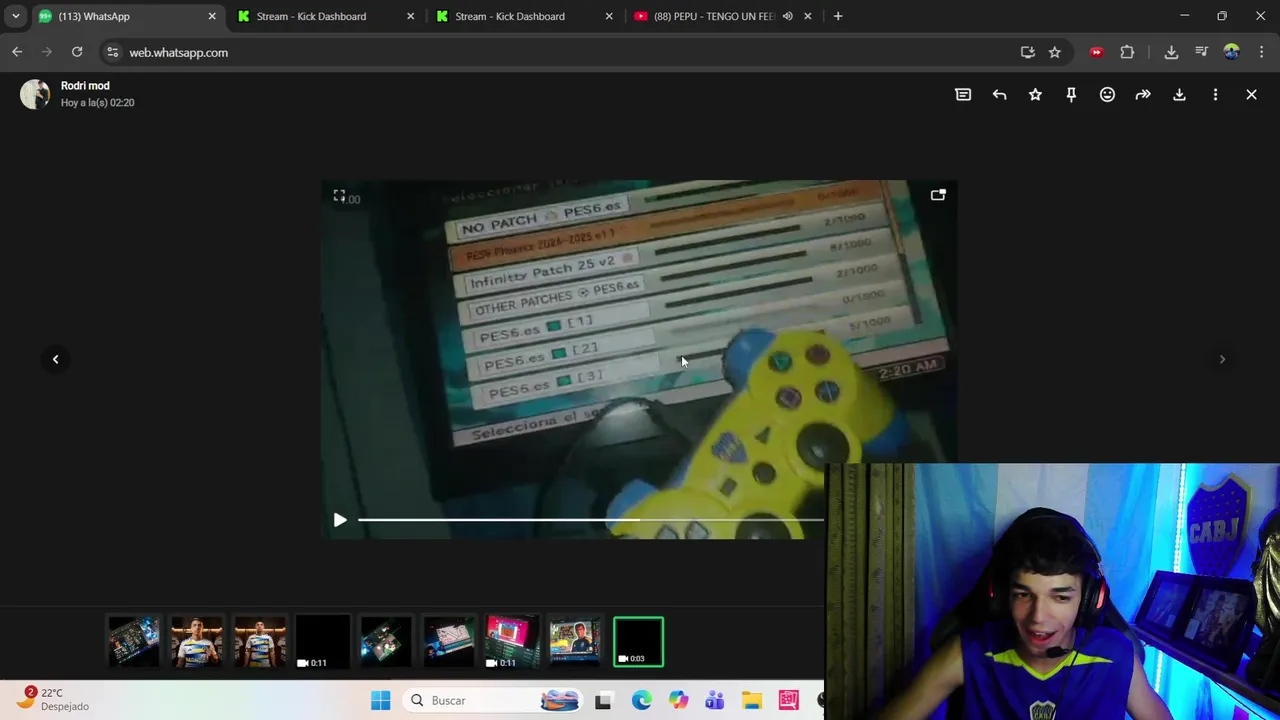Image resolution: width=1280 pixels, height=720 pixels.
Task: Open Task View from the taskbar
Action: click(603, 701)
